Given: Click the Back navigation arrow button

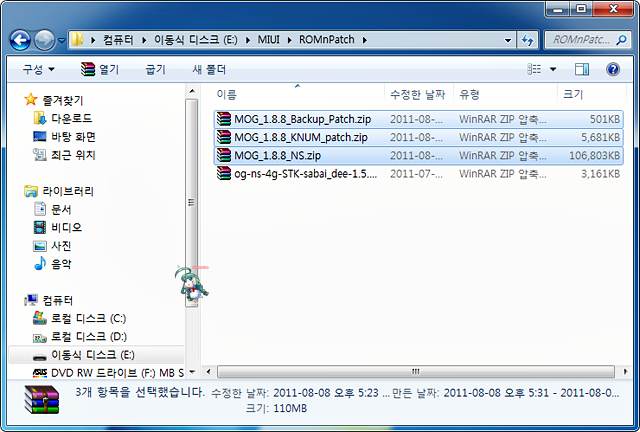Looking at the screenshot, I should click(20, 40).
